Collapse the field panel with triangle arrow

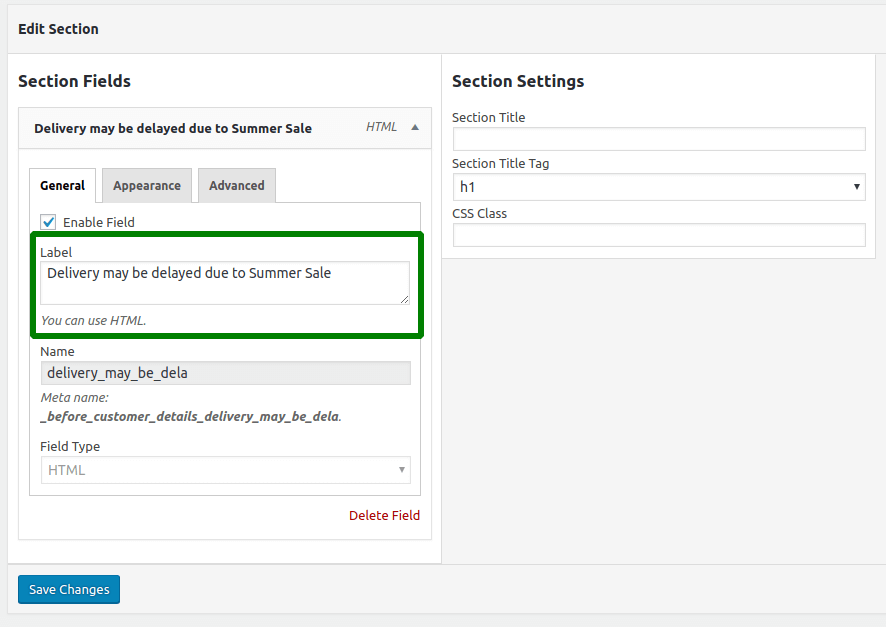click(x=415, y=128)
